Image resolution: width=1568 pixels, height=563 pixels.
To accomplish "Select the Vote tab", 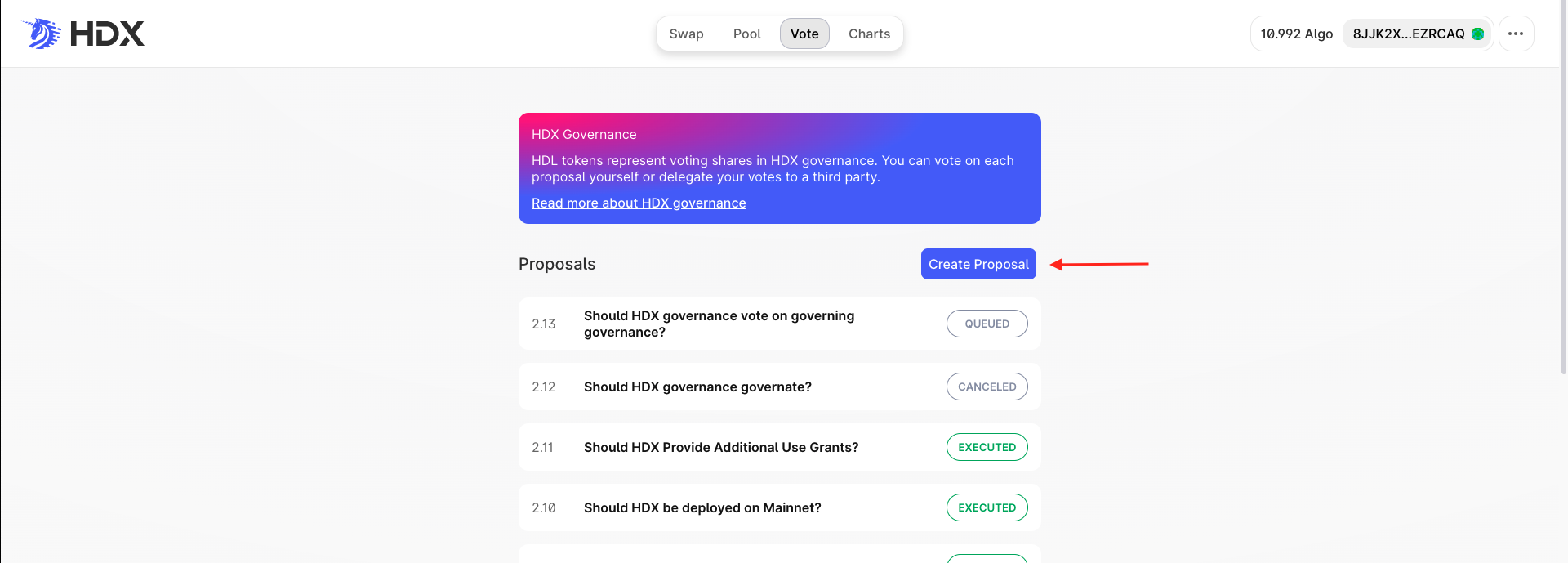I will [x=804, y=34].
